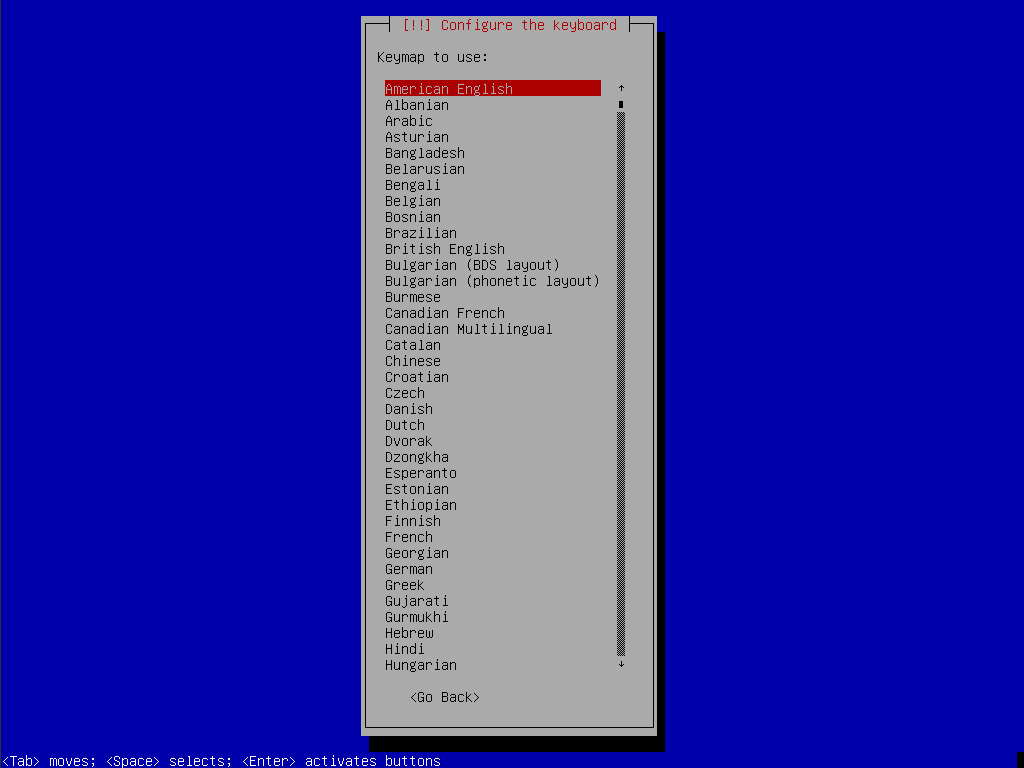This screenshot has height=768, width=1024.
Task: Select Arabic from the keymap list
Action: click(408, 120)
